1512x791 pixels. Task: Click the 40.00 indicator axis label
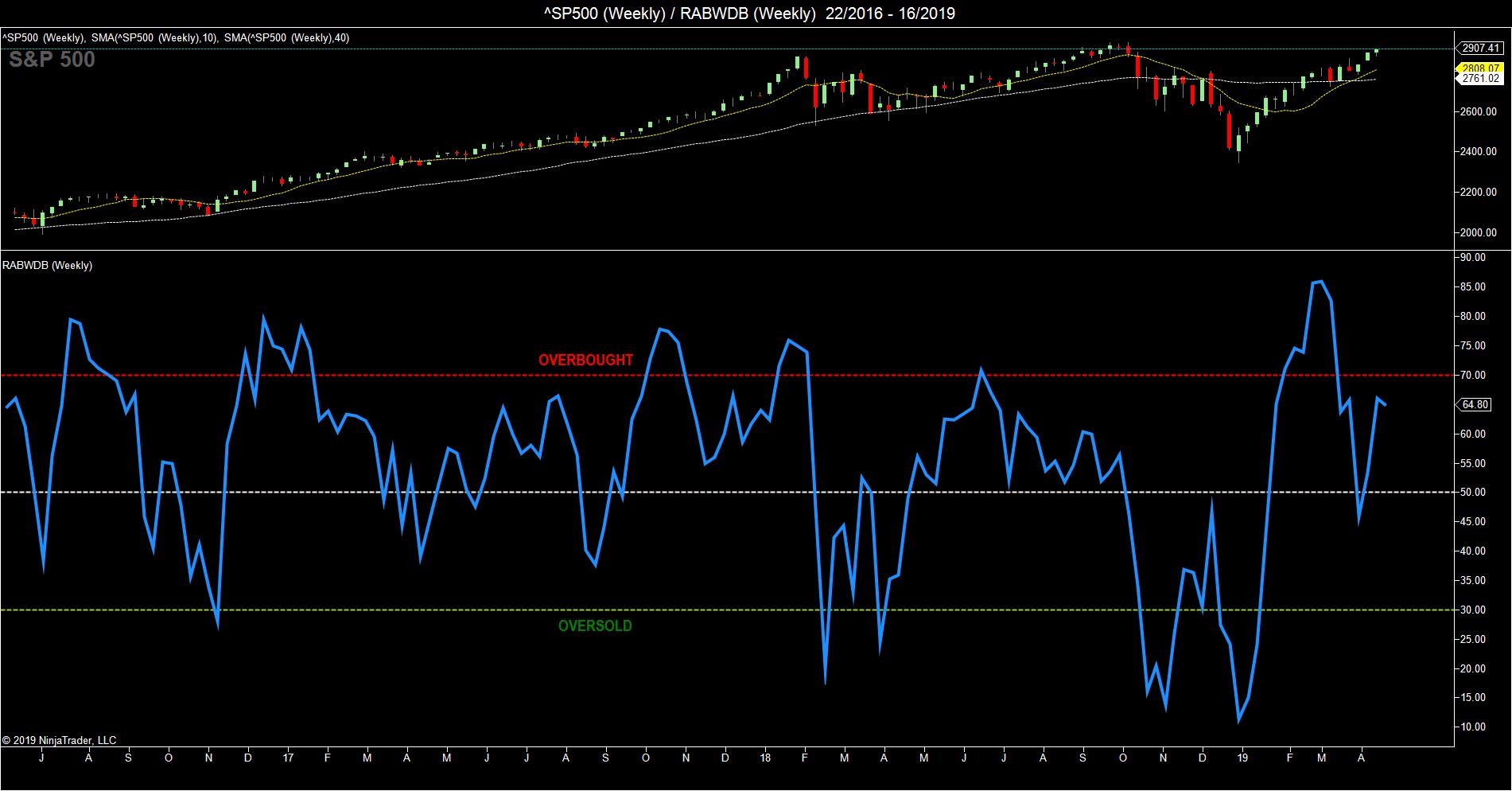point(1474,551)
